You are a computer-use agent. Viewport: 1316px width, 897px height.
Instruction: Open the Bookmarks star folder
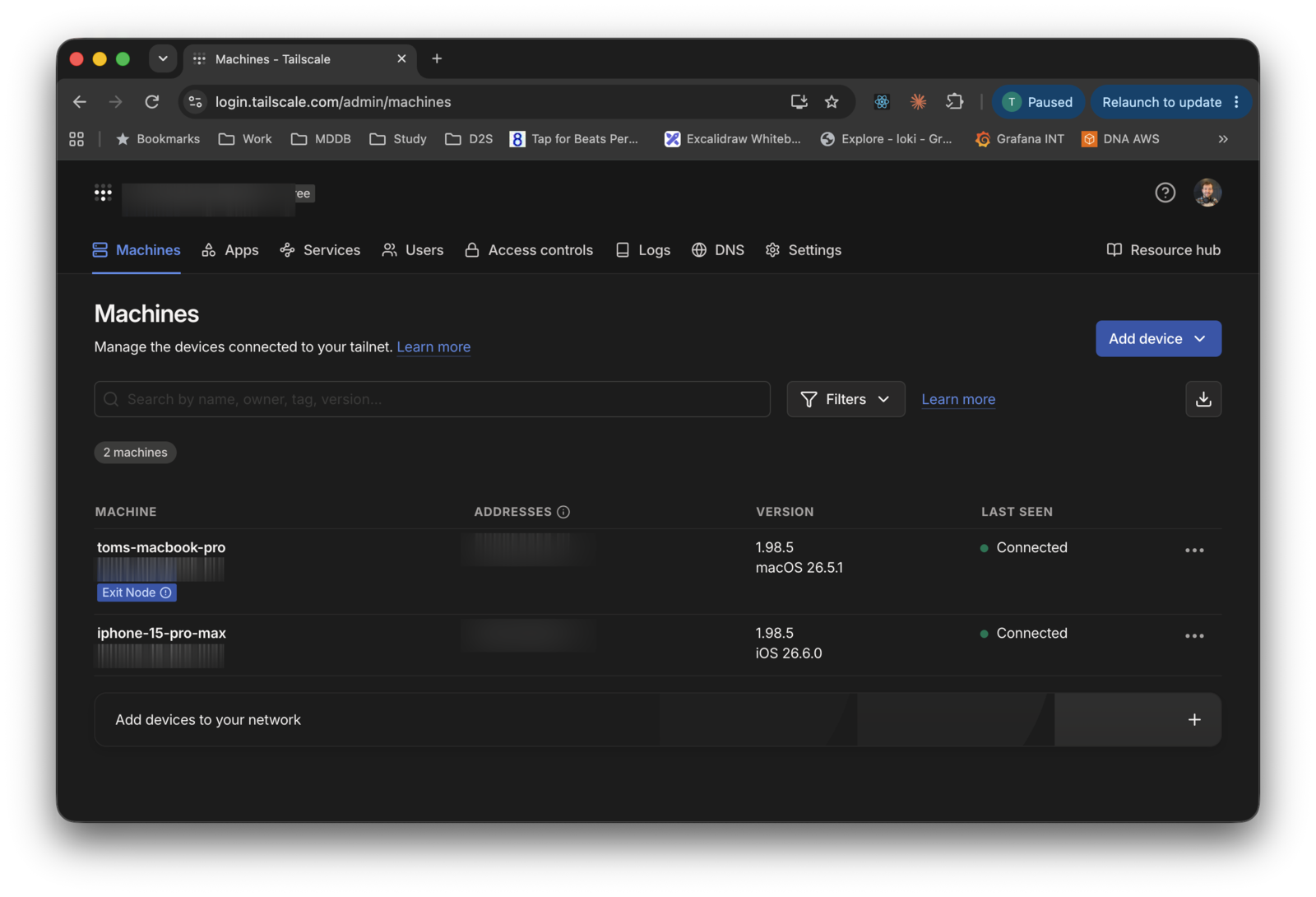[158, 139]
